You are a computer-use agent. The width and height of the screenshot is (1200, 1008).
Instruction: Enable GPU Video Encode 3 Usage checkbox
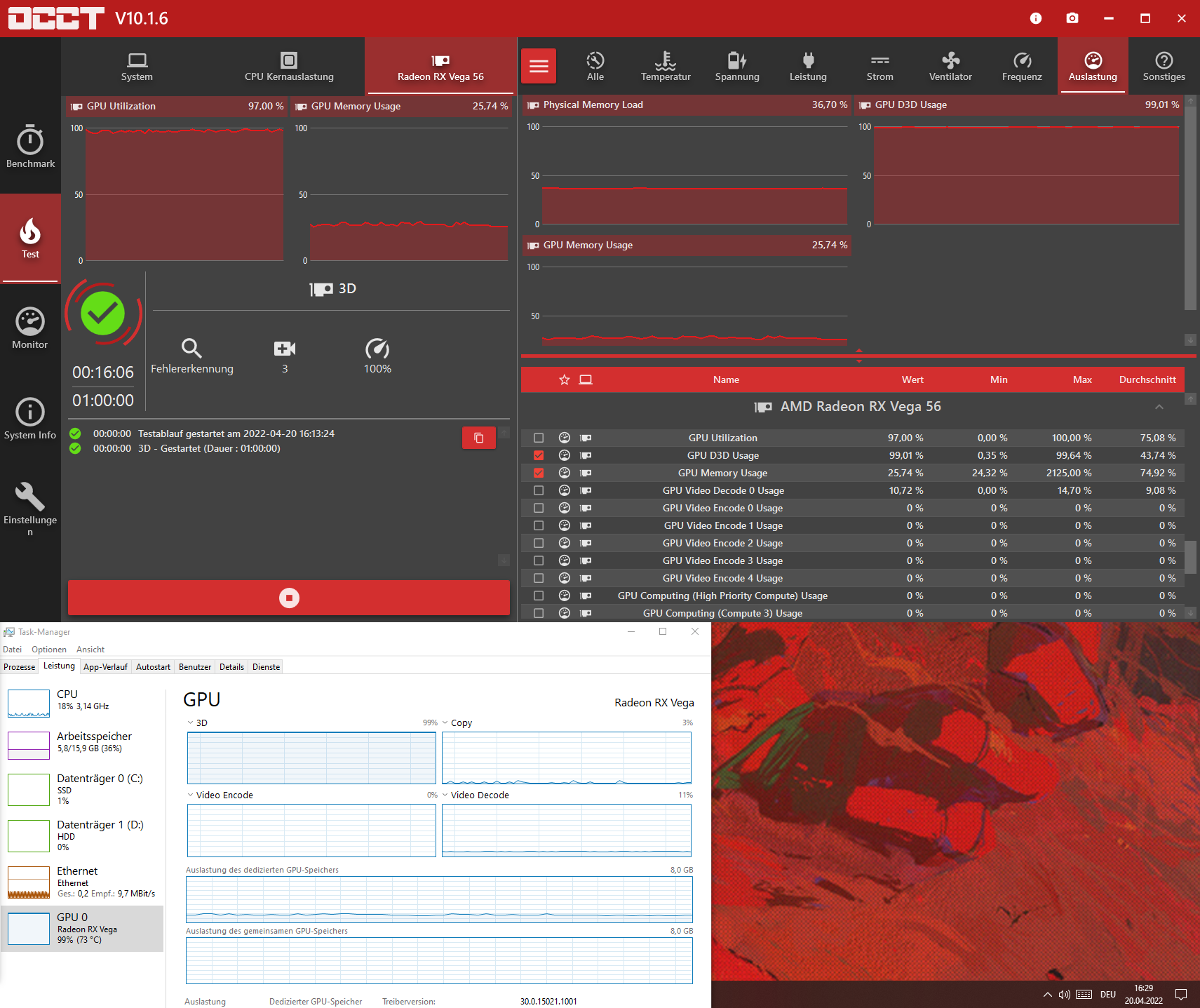pyautogui.click(x=539, y=560)
